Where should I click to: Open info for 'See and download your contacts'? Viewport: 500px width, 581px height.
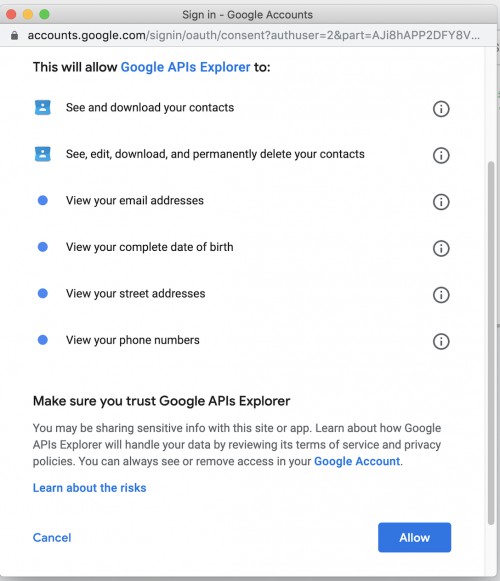441,109
